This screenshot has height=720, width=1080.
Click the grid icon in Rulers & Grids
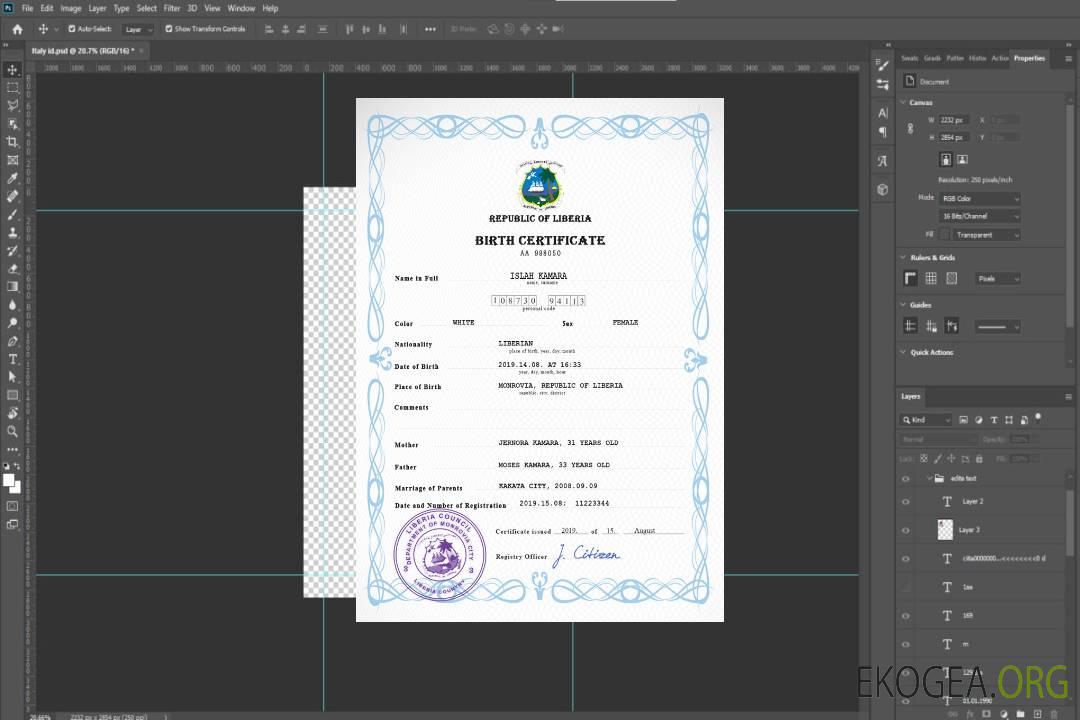(x=931, y=278)
